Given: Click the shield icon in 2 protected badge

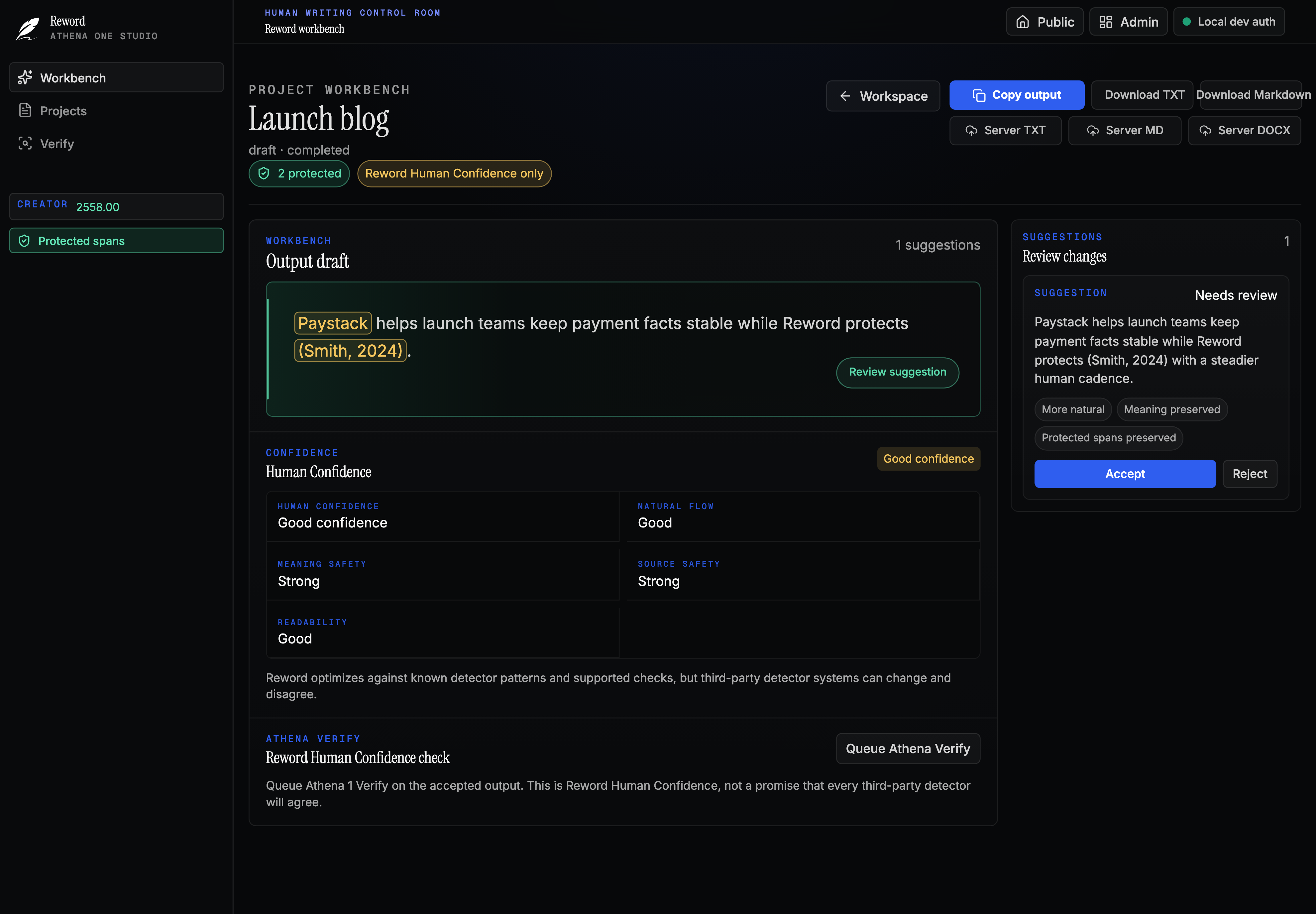Looking at the screenshot, I should click(264, 173).
